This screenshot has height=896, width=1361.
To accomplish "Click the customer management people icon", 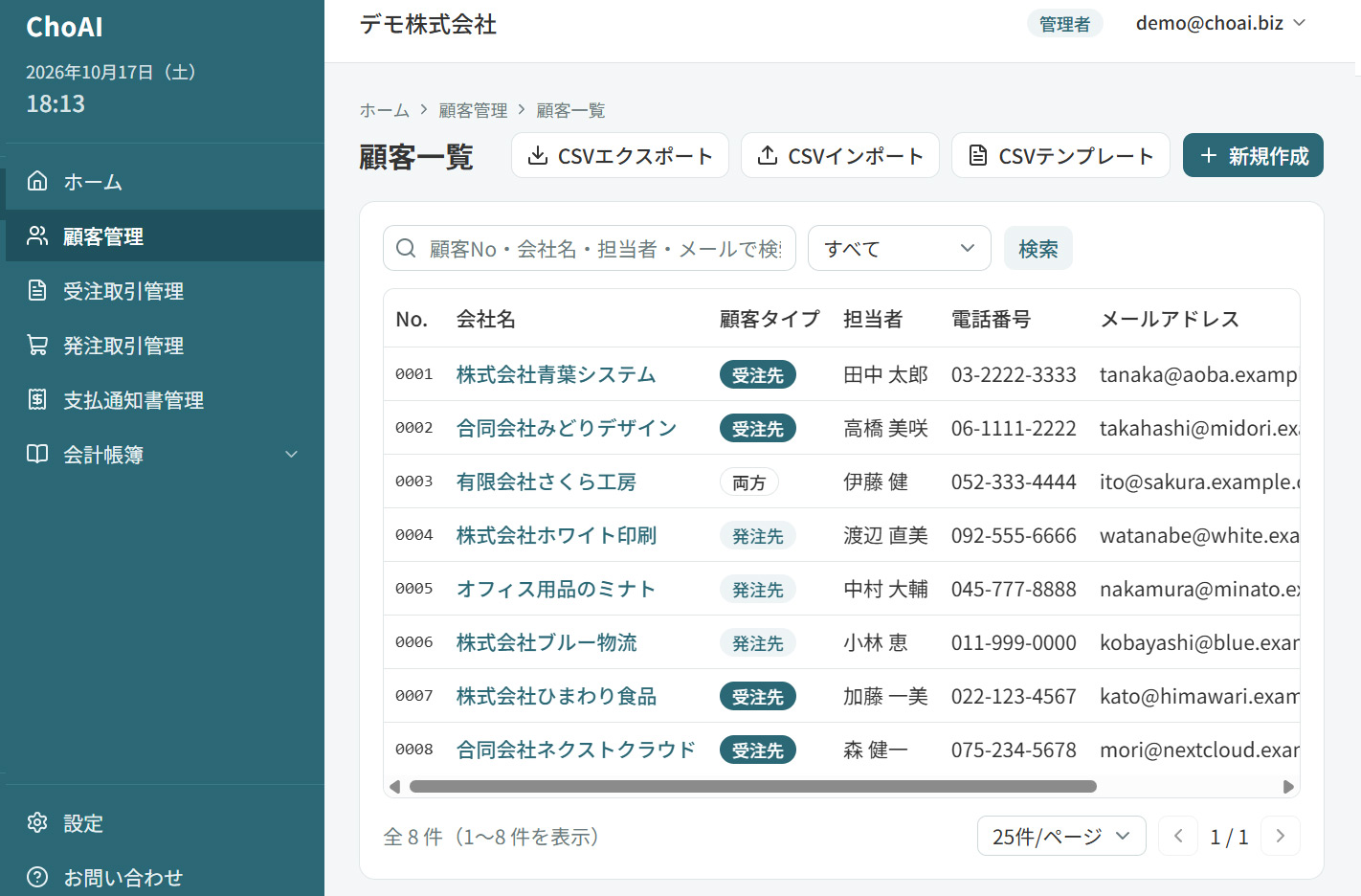I will click(37, 235).
